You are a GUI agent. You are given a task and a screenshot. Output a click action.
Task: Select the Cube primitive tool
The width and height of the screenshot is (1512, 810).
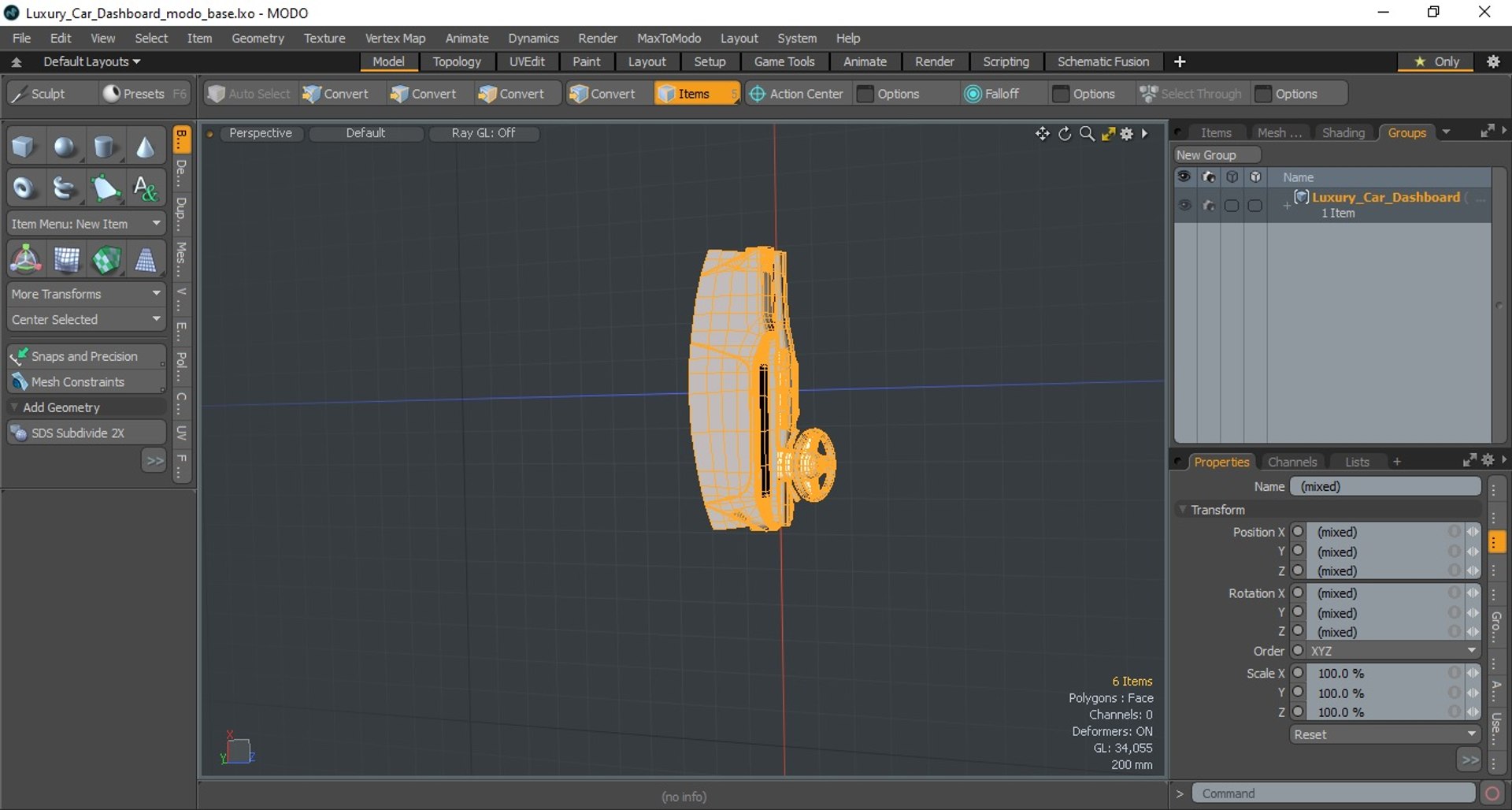[24, 147]
